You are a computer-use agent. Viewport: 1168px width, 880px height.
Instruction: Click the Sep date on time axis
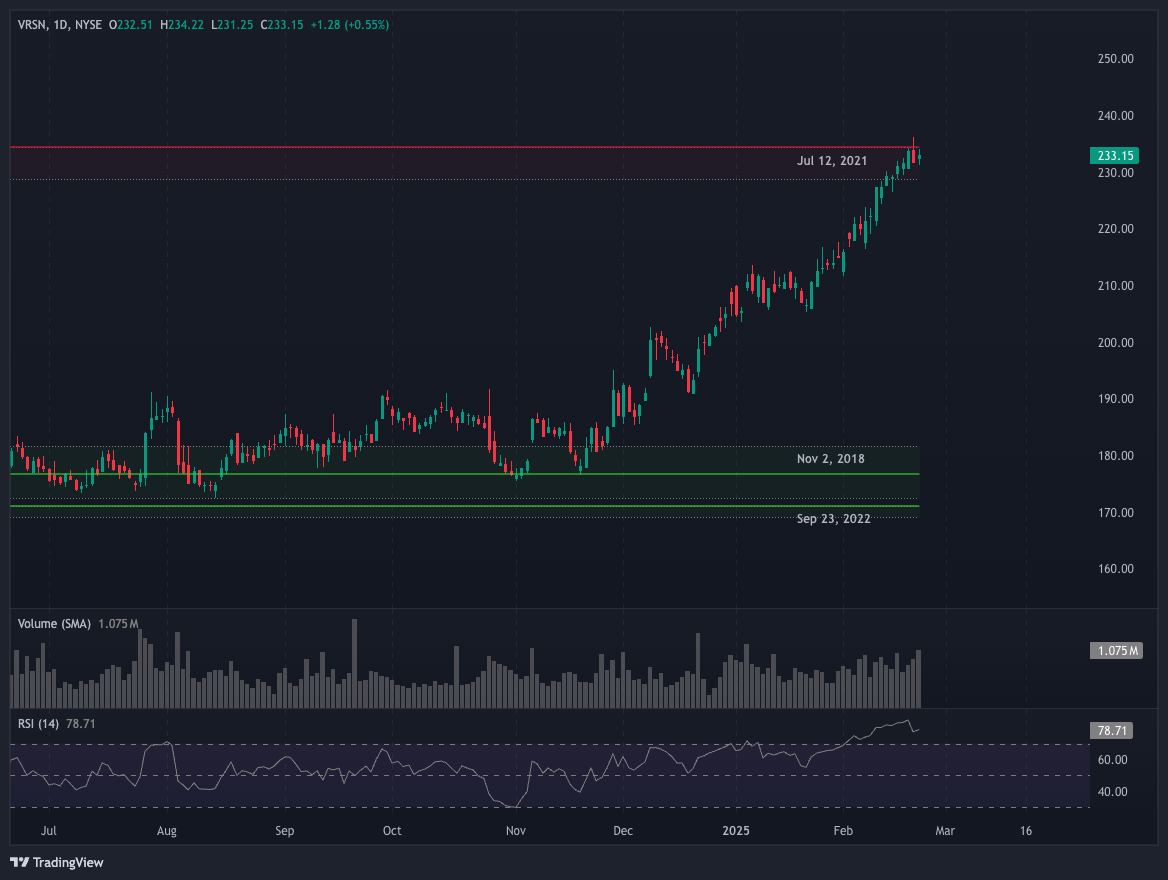[285, 830]
